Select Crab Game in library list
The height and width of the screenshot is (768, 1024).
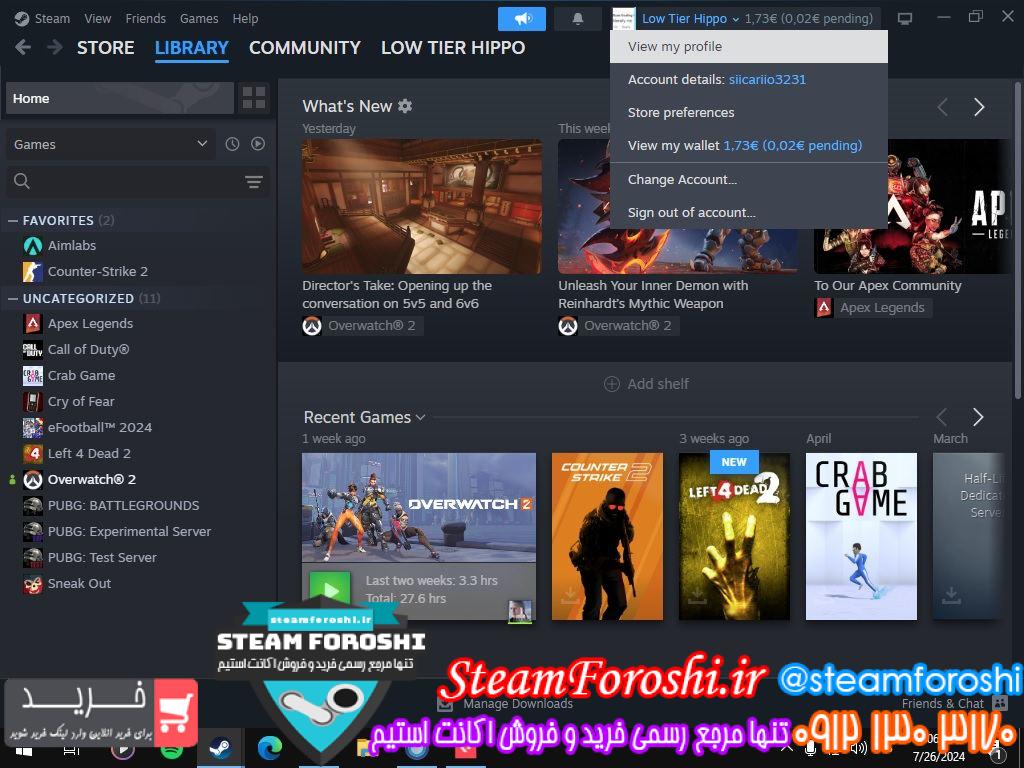click(x=81, y=375)
